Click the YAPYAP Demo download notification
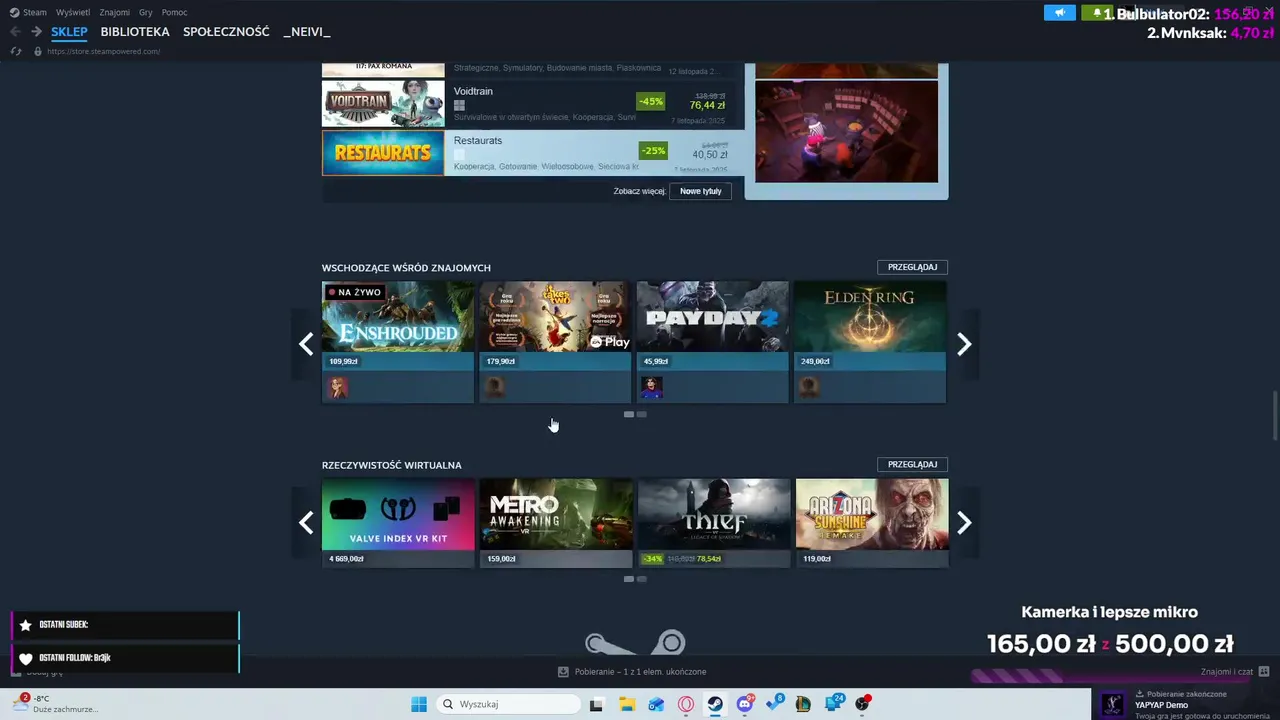1280x720 pixels. 1185,704
